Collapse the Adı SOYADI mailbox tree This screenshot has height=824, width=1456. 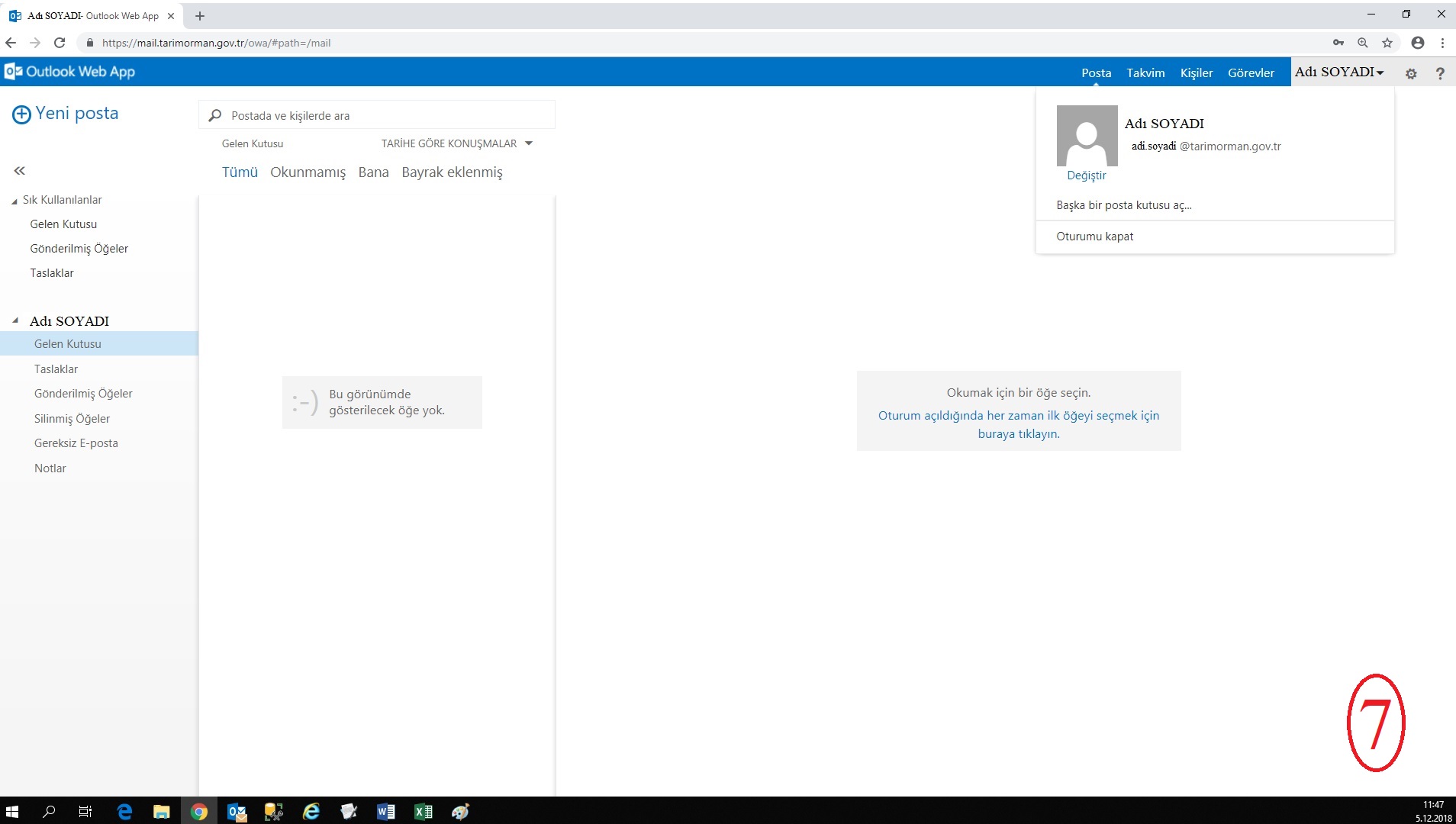click(x=15, y=320)
